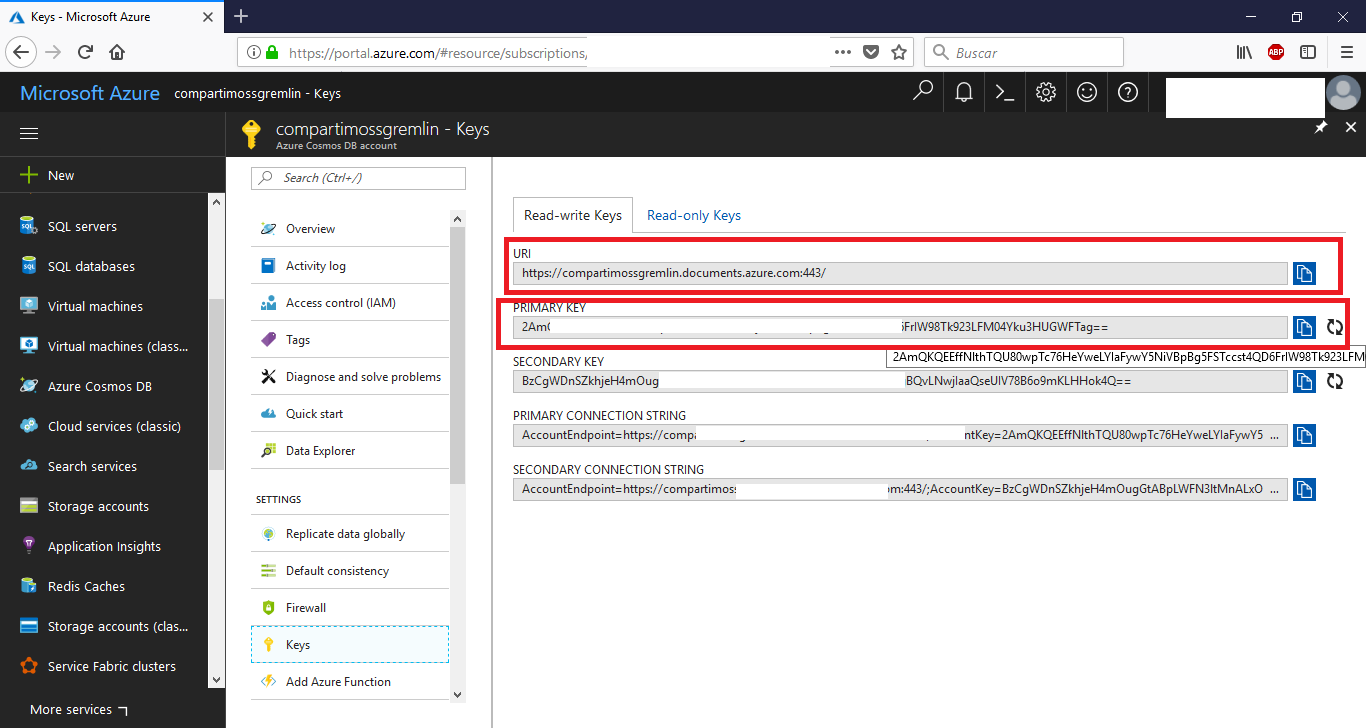Open the Firefox hamburger menu
Screen dimensions: 1366x728
pos(1345,51)
